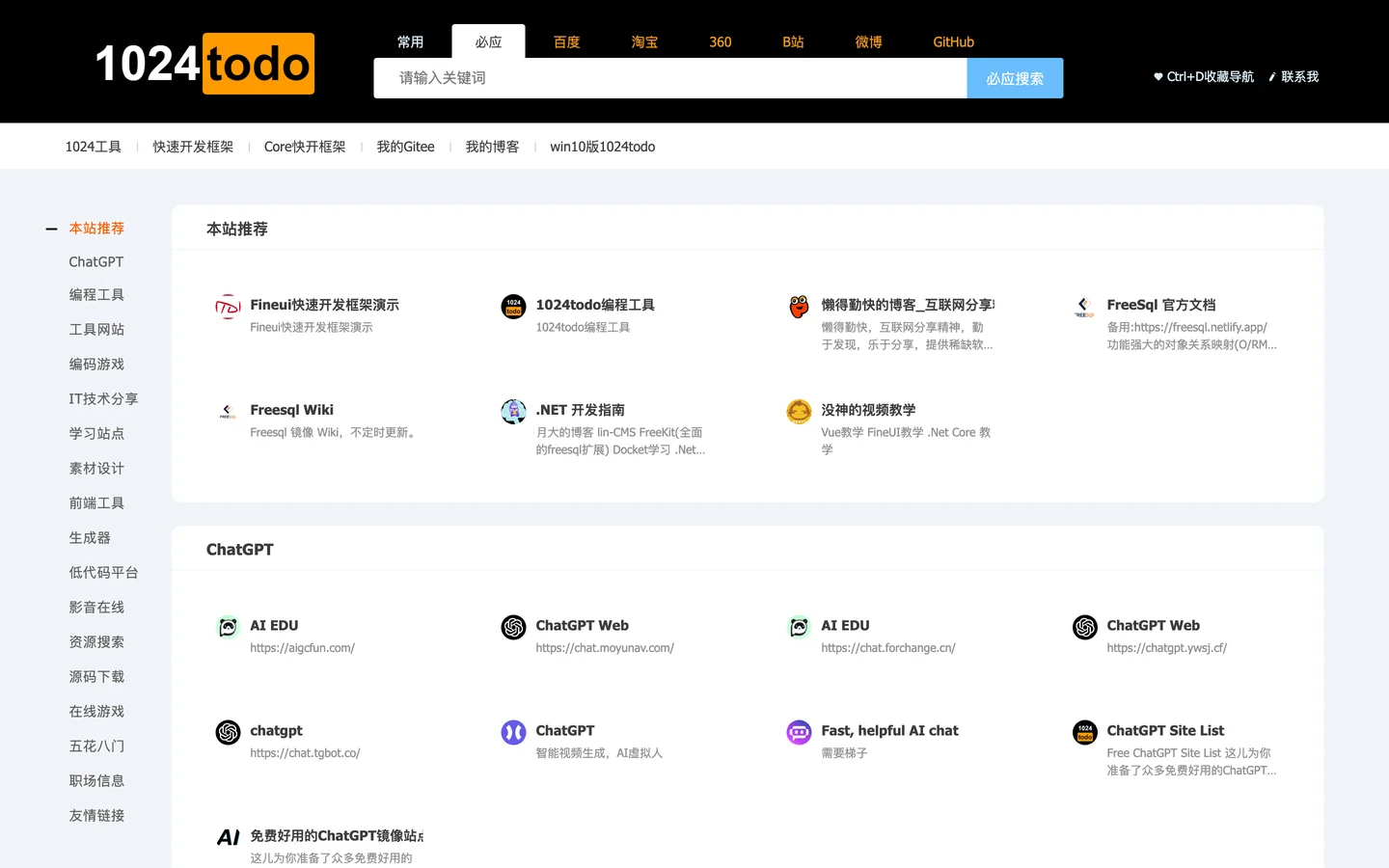Select IT技术分享 in the sidebar

coord(103,399)
